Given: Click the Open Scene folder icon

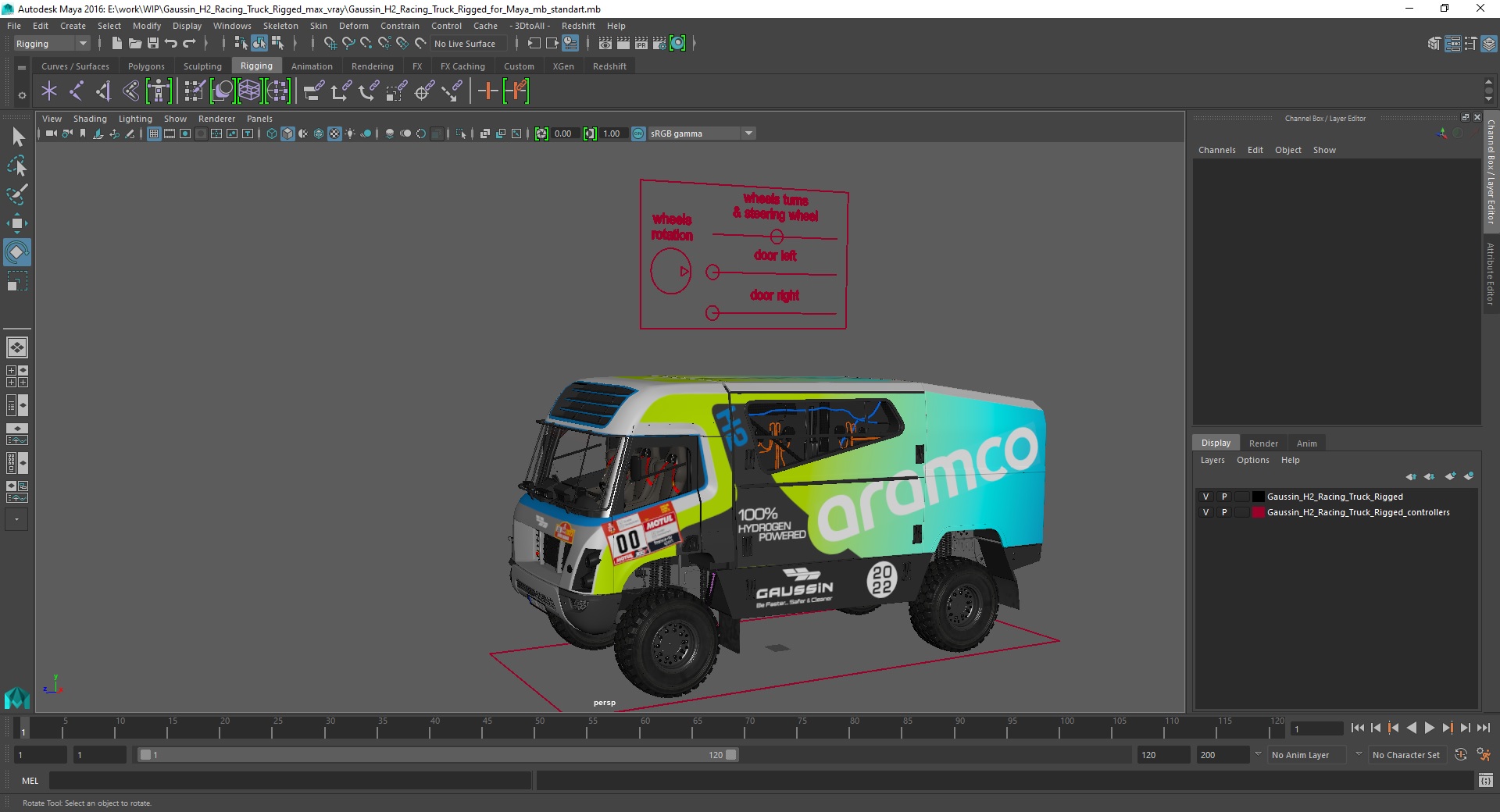Looking at the screenshot, I should (x=134, y=44).
